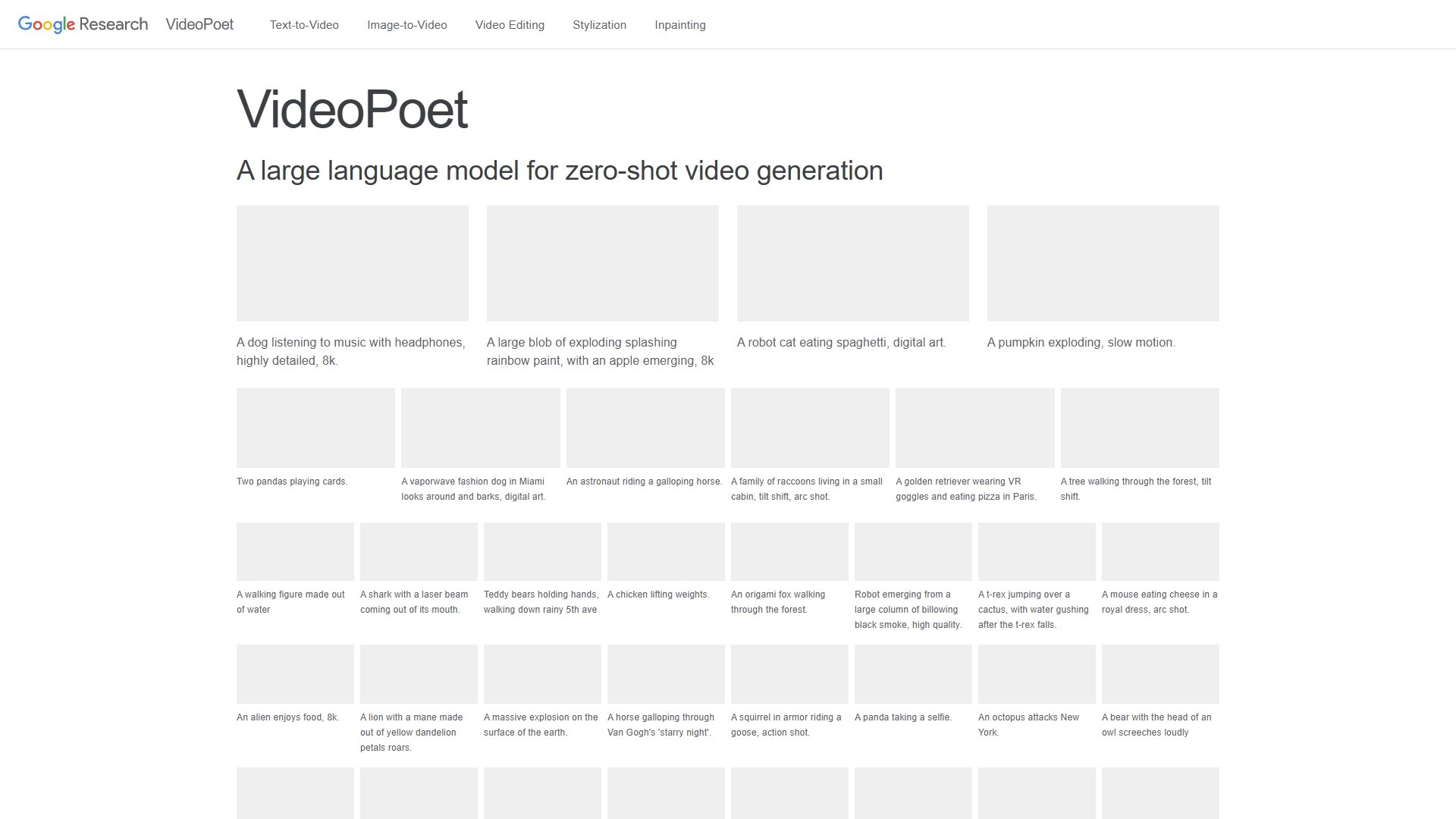
Task: Click the 'An octopus attacks New York.' caption
Action: click(1029, 725)
